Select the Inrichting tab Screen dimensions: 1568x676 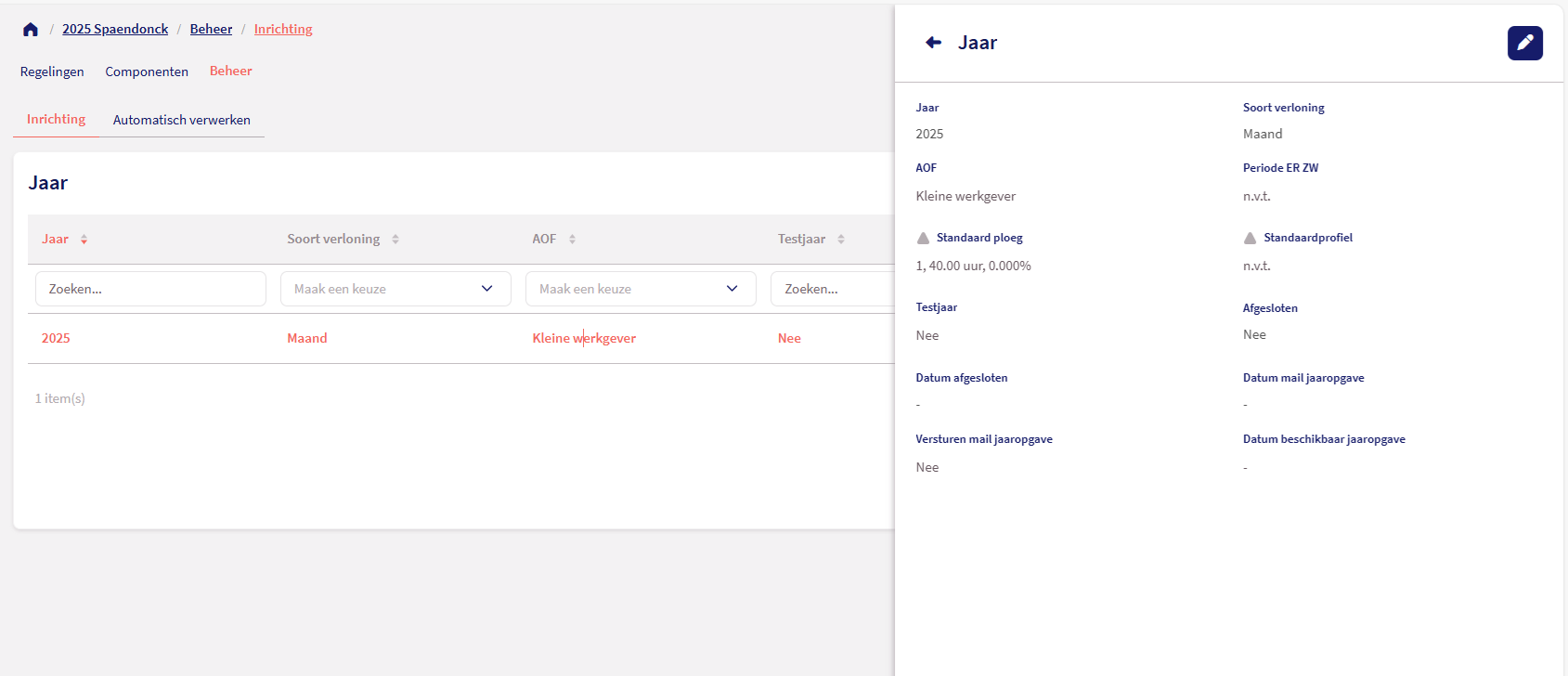(56, 120)
